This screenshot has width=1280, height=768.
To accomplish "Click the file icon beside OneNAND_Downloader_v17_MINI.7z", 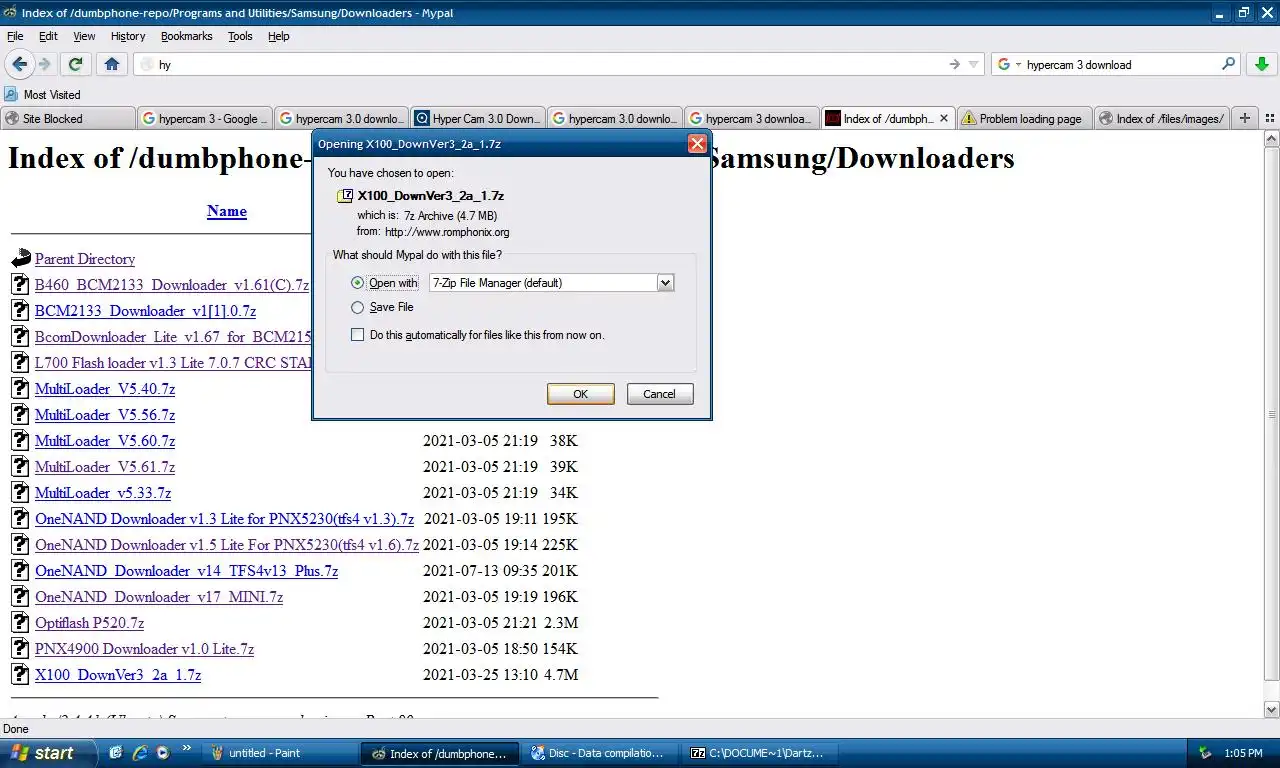I will point(20,596).
